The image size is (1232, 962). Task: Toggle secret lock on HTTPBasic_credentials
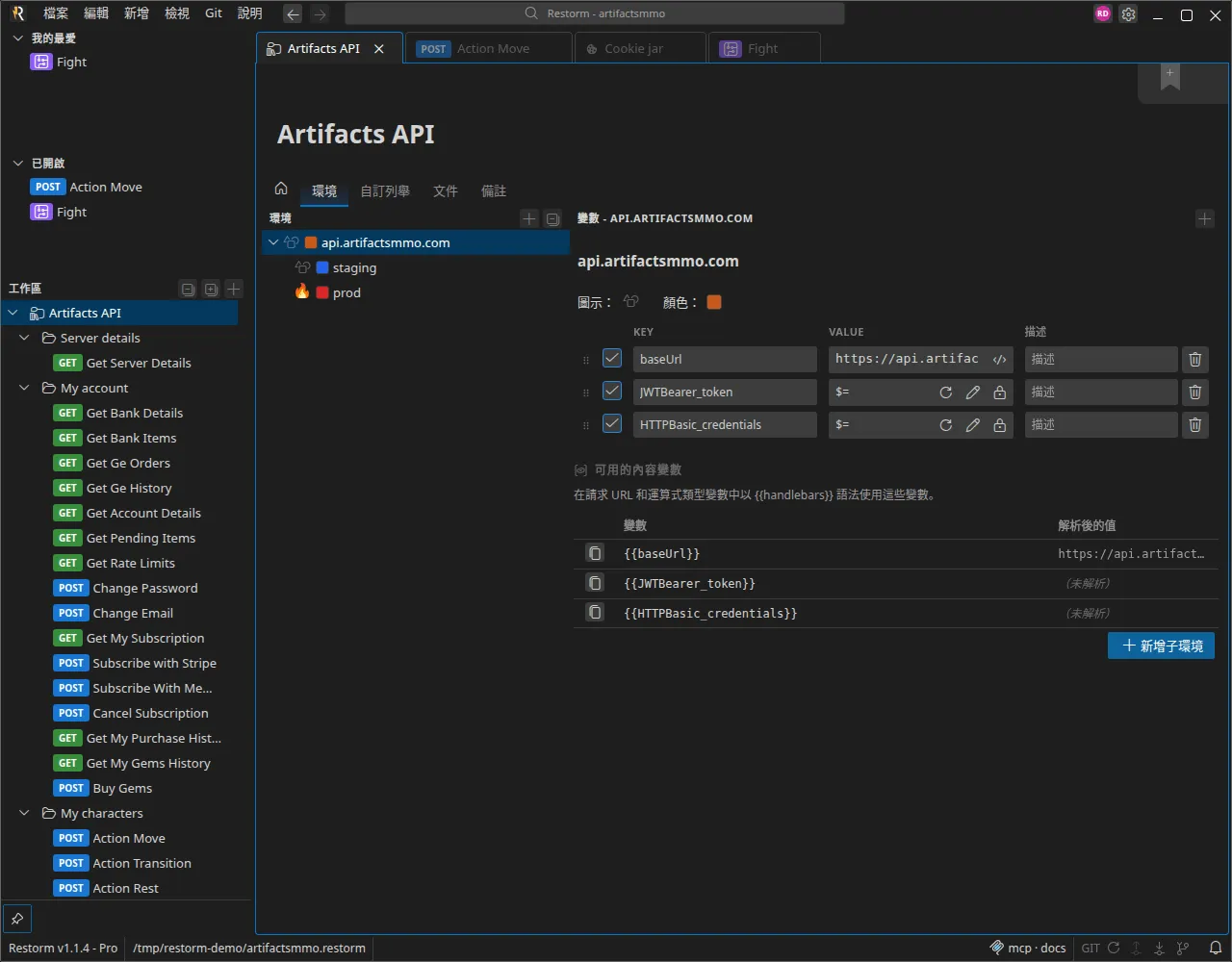(1000, 425)
